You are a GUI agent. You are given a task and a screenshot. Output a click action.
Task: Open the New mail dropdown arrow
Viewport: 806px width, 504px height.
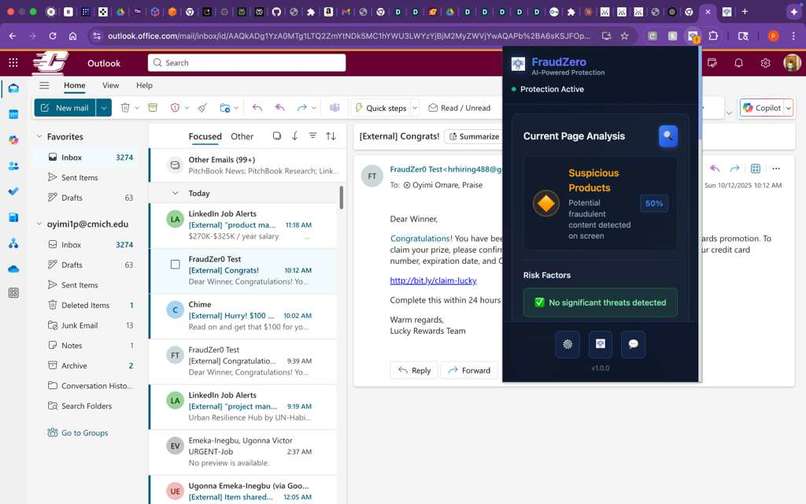[104, 107]
